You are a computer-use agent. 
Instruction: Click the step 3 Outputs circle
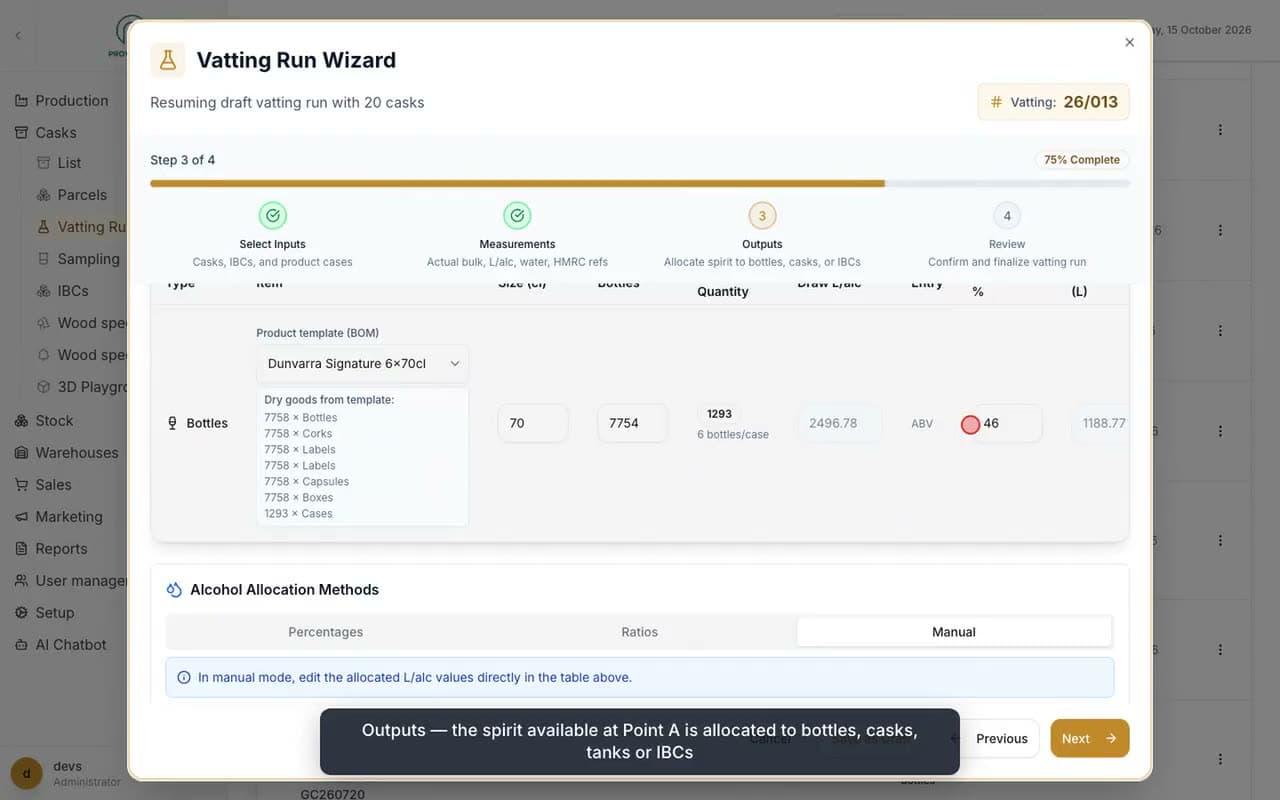pos(762,216)
